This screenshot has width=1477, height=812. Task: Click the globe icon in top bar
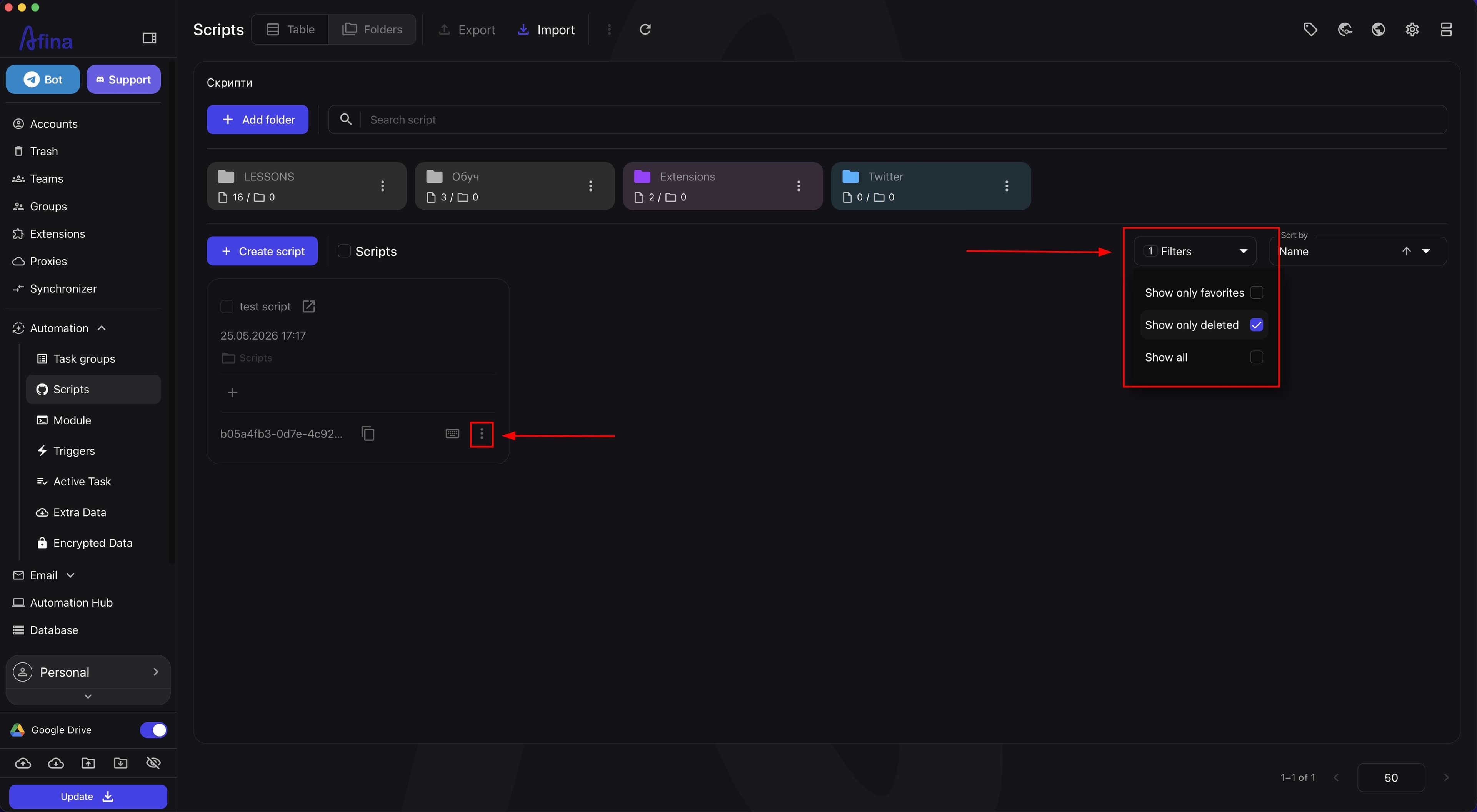1379,29
